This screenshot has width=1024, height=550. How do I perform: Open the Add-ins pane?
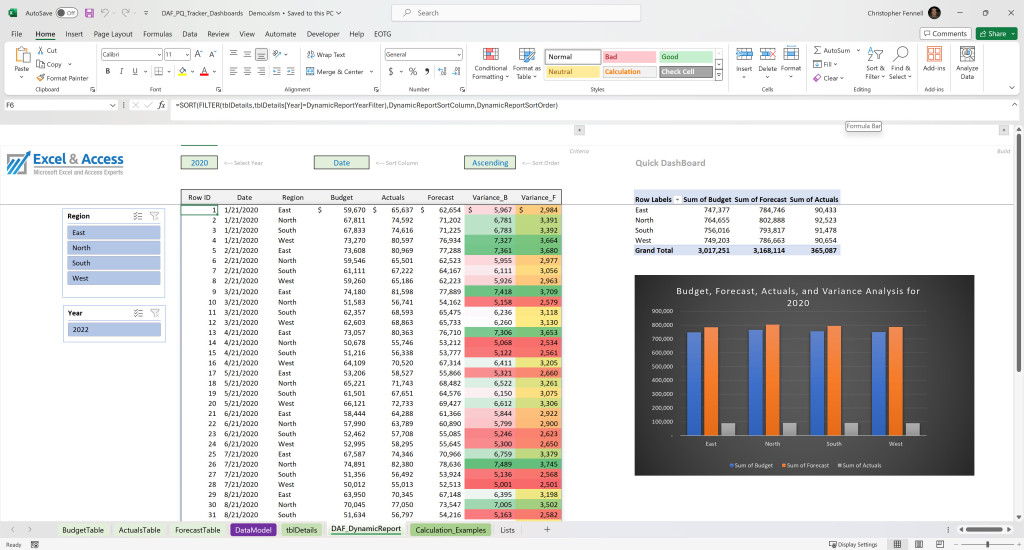[x=934, y=59]
